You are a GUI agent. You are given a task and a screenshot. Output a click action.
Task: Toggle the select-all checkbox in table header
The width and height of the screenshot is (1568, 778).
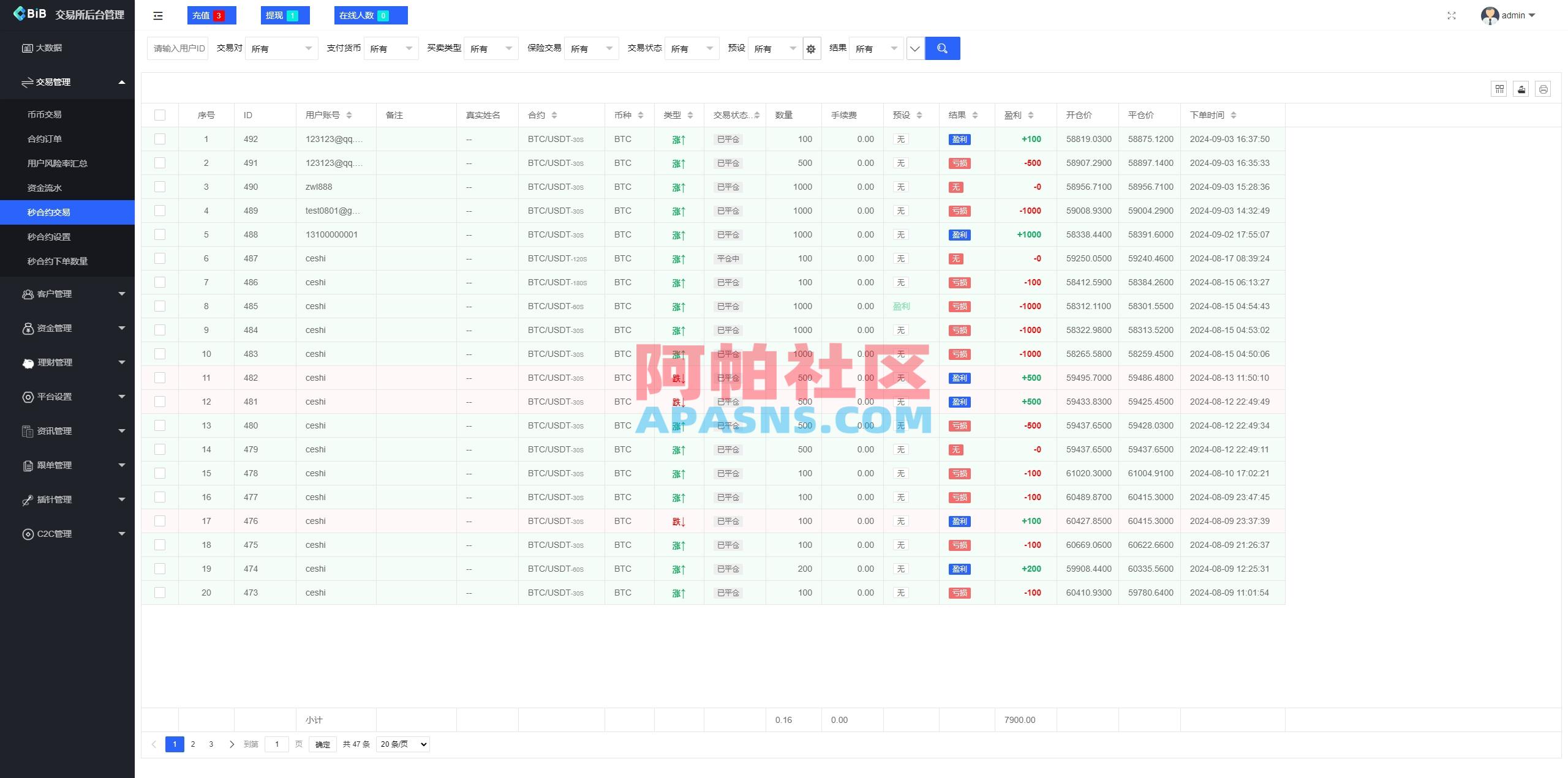[160, 114]
